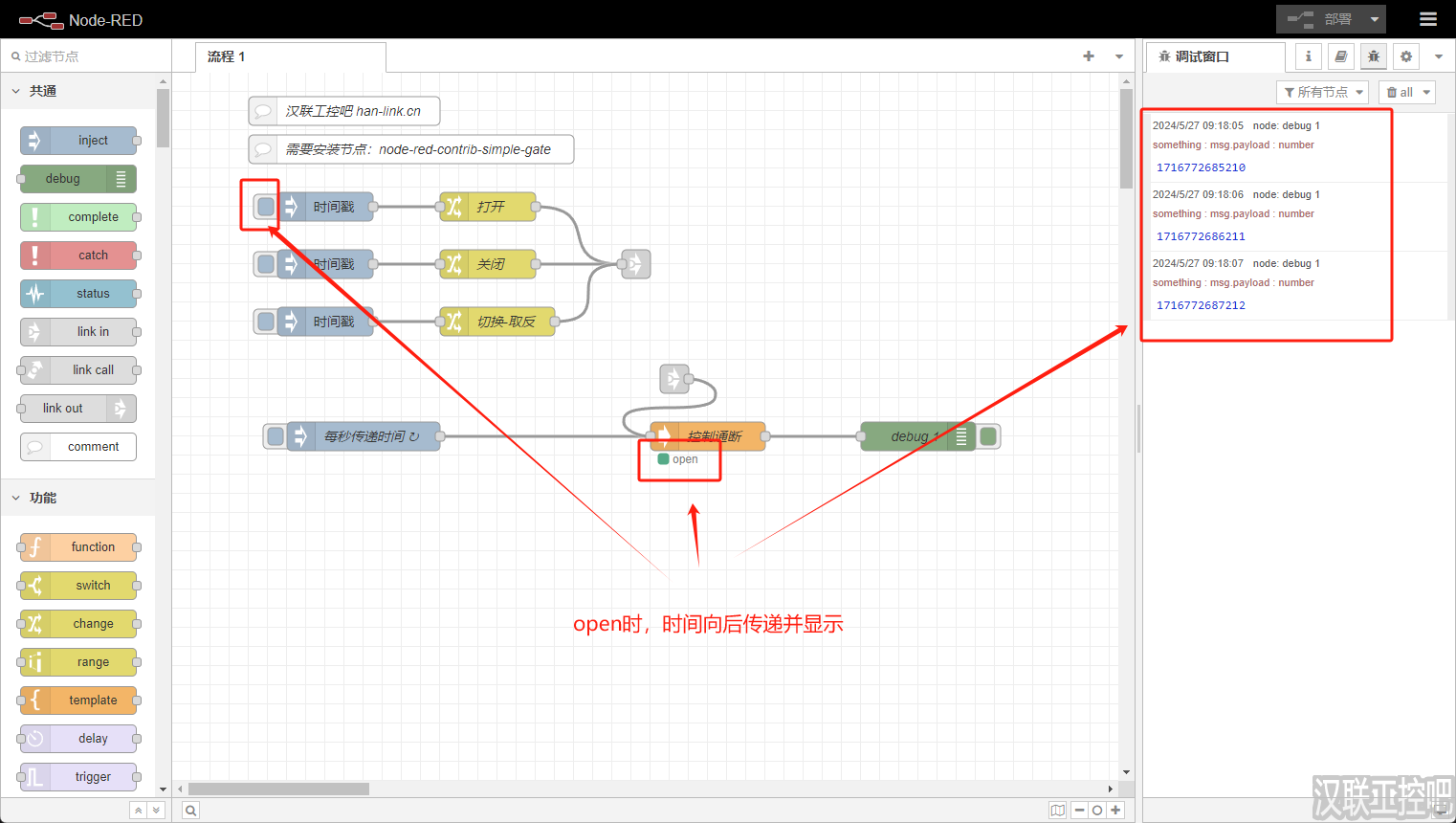Open the 所有节点 filter dropdown
The width and height of the screenshot is (1456, 823).
click(1322, 92)
